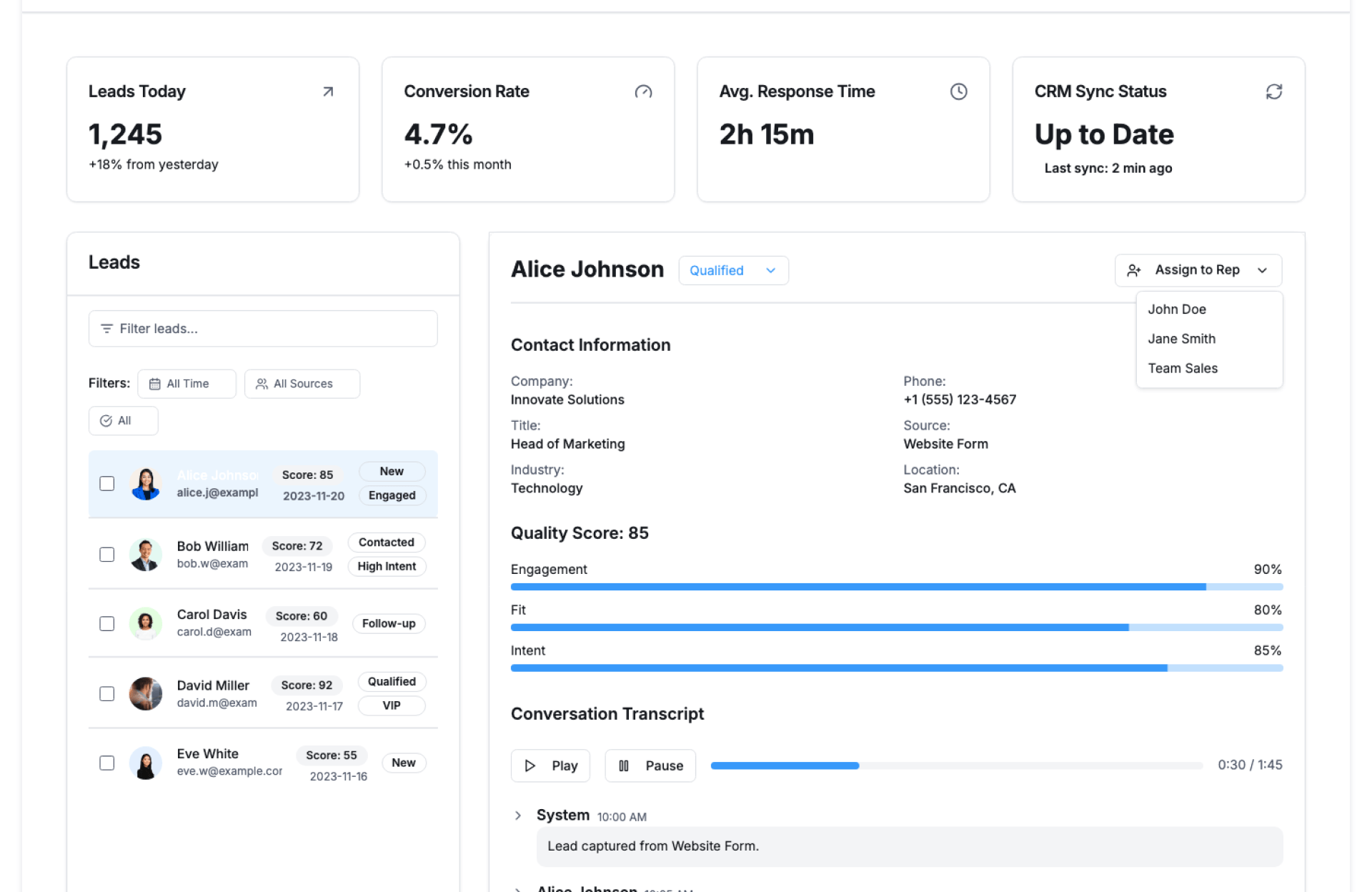Click the gauge icon on Conversion Rate card

pyautogui.click(x=643, y=91)
